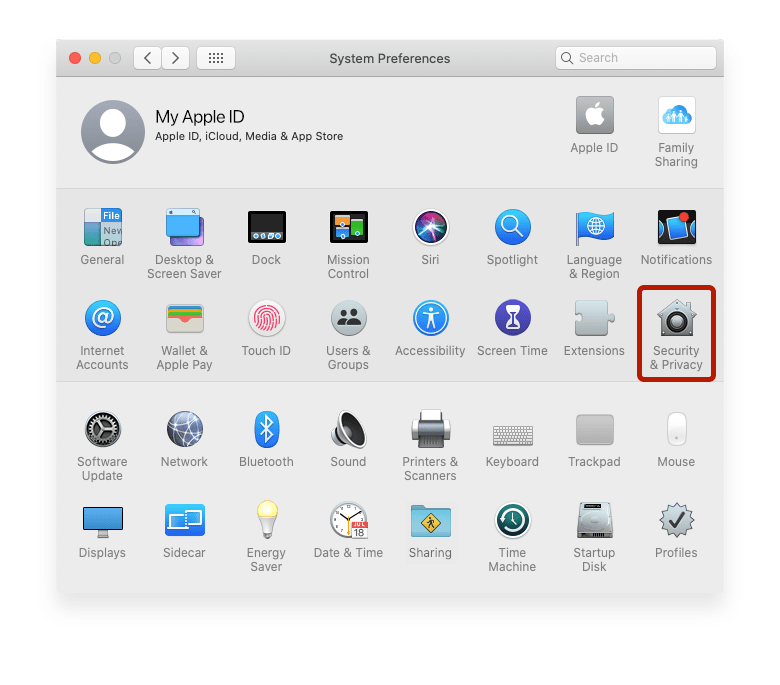
Task: Open Network preferences
Action: click(x=184, y=429)
